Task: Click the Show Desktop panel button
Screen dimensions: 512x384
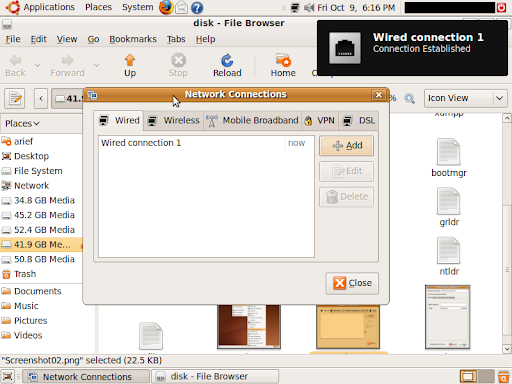Action: (x=8, y=377)
